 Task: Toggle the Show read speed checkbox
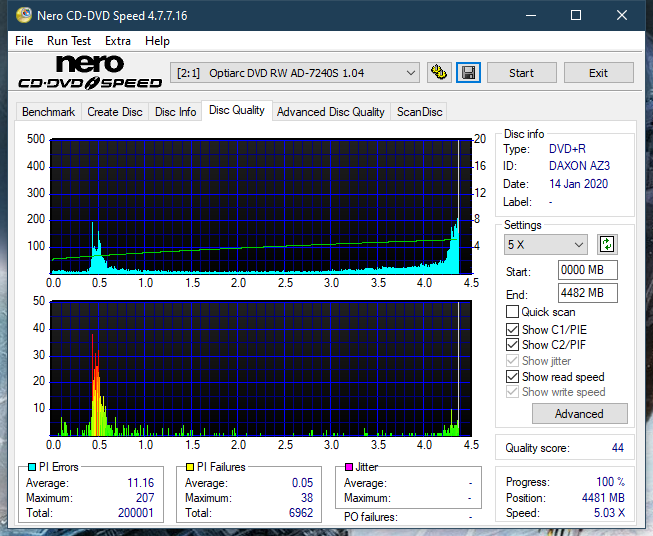point(513,377)
